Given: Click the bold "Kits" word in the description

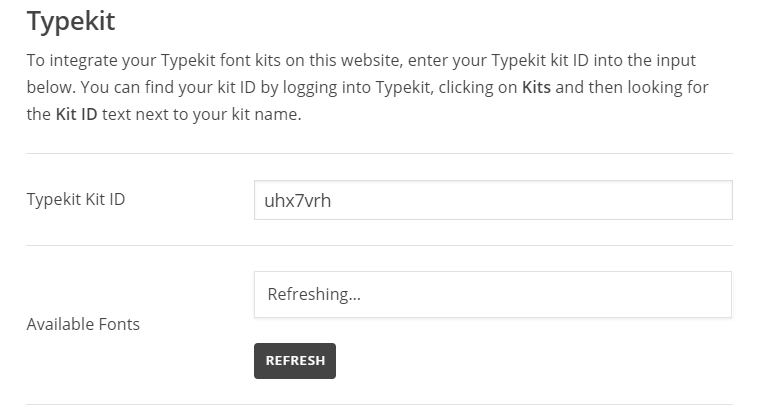Looking at the screenshot, I should coord(537,87).
